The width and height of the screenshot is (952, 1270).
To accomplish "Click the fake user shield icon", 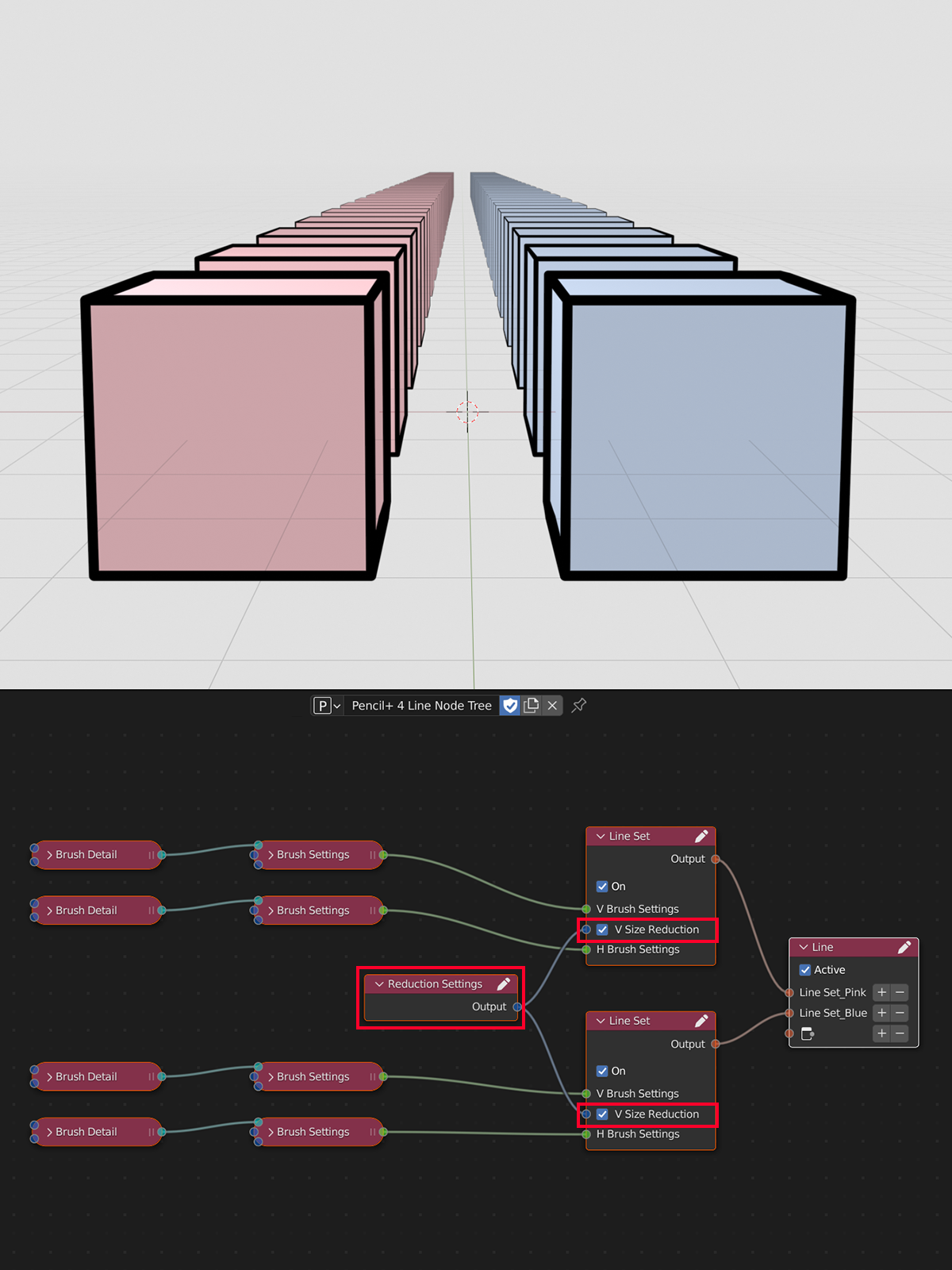I will [x=510, y=706].
